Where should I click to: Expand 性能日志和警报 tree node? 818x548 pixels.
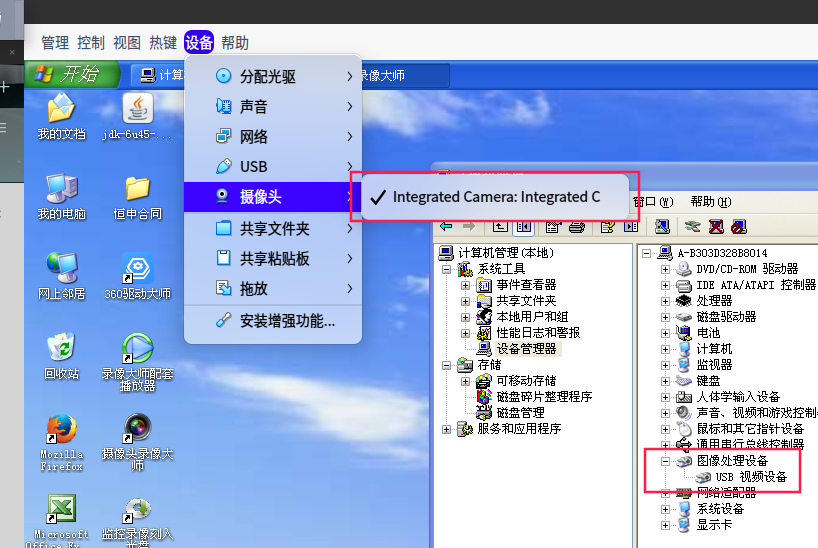point(465,333)
